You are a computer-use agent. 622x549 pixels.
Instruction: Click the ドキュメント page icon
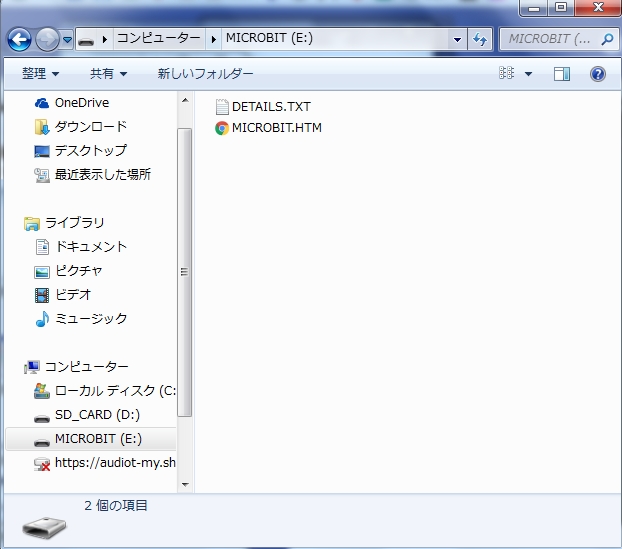pyautogui.click(x=42, y=247)
